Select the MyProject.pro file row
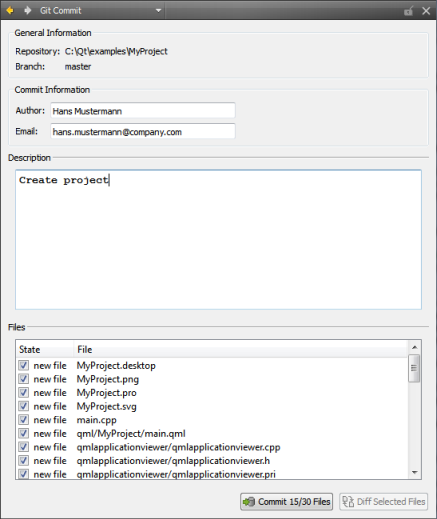The image size is (437, 519). click(212, 393)
